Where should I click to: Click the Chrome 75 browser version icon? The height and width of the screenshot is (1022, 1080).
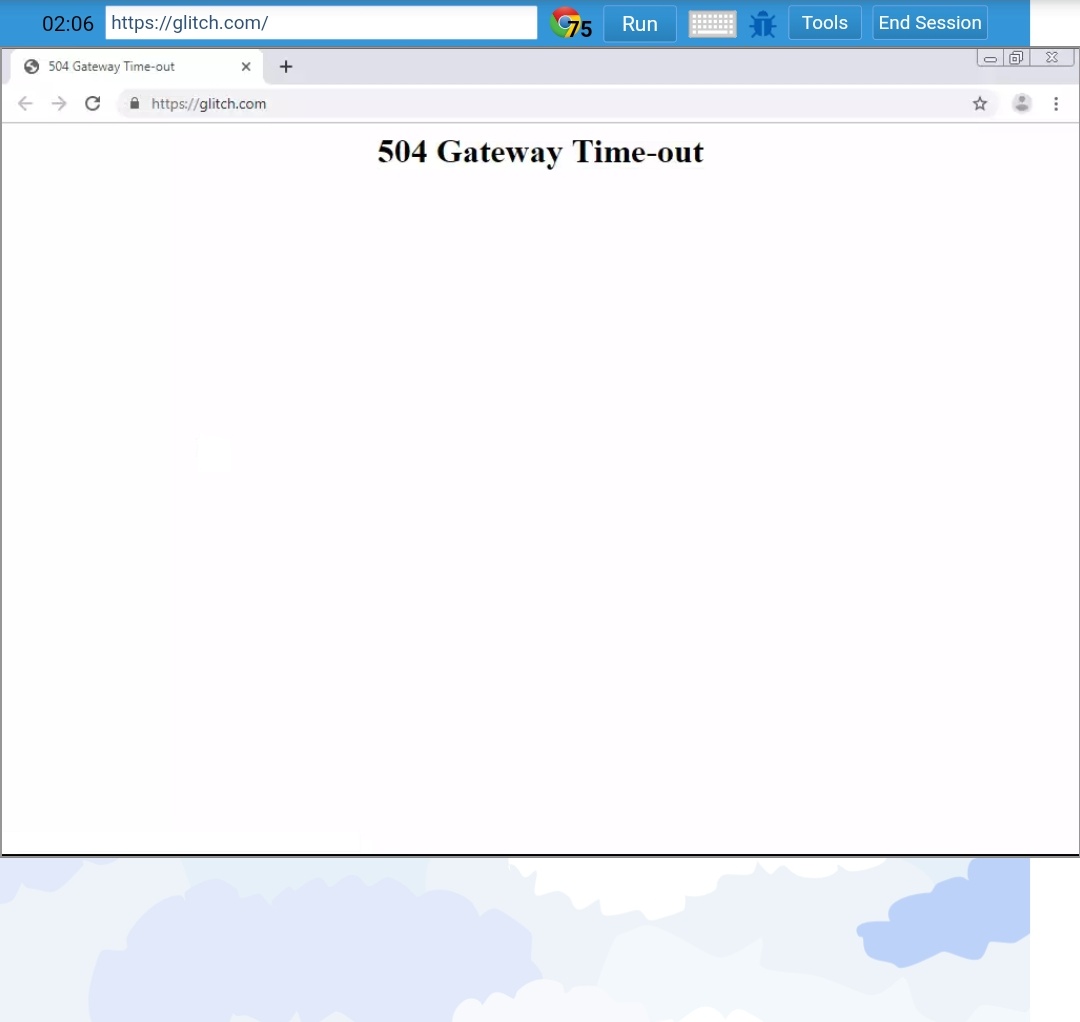pos(571,23)
